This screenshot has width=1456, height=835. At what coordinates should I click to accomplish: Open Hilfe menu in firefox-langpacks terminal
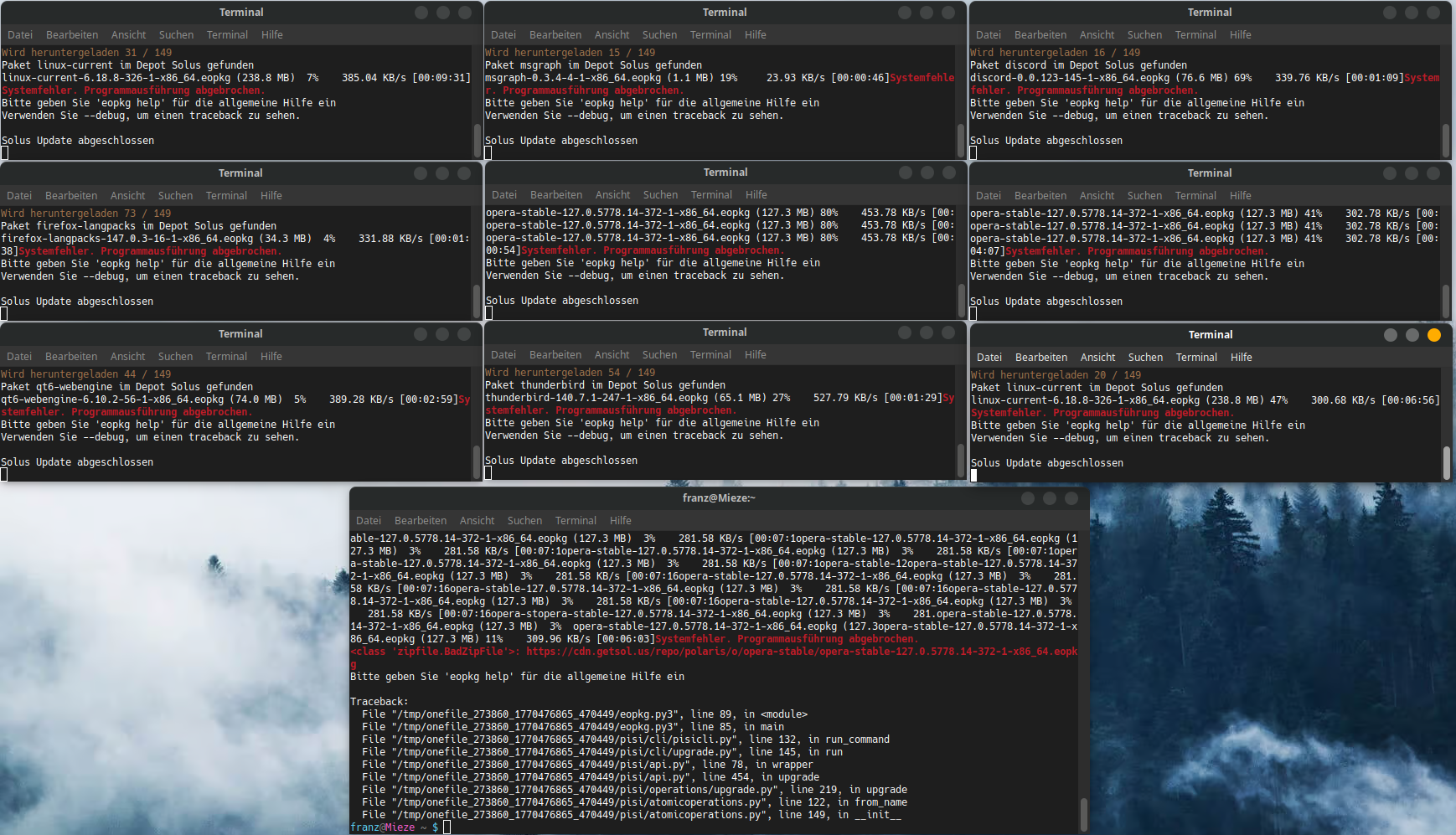[x=271, y=196]
